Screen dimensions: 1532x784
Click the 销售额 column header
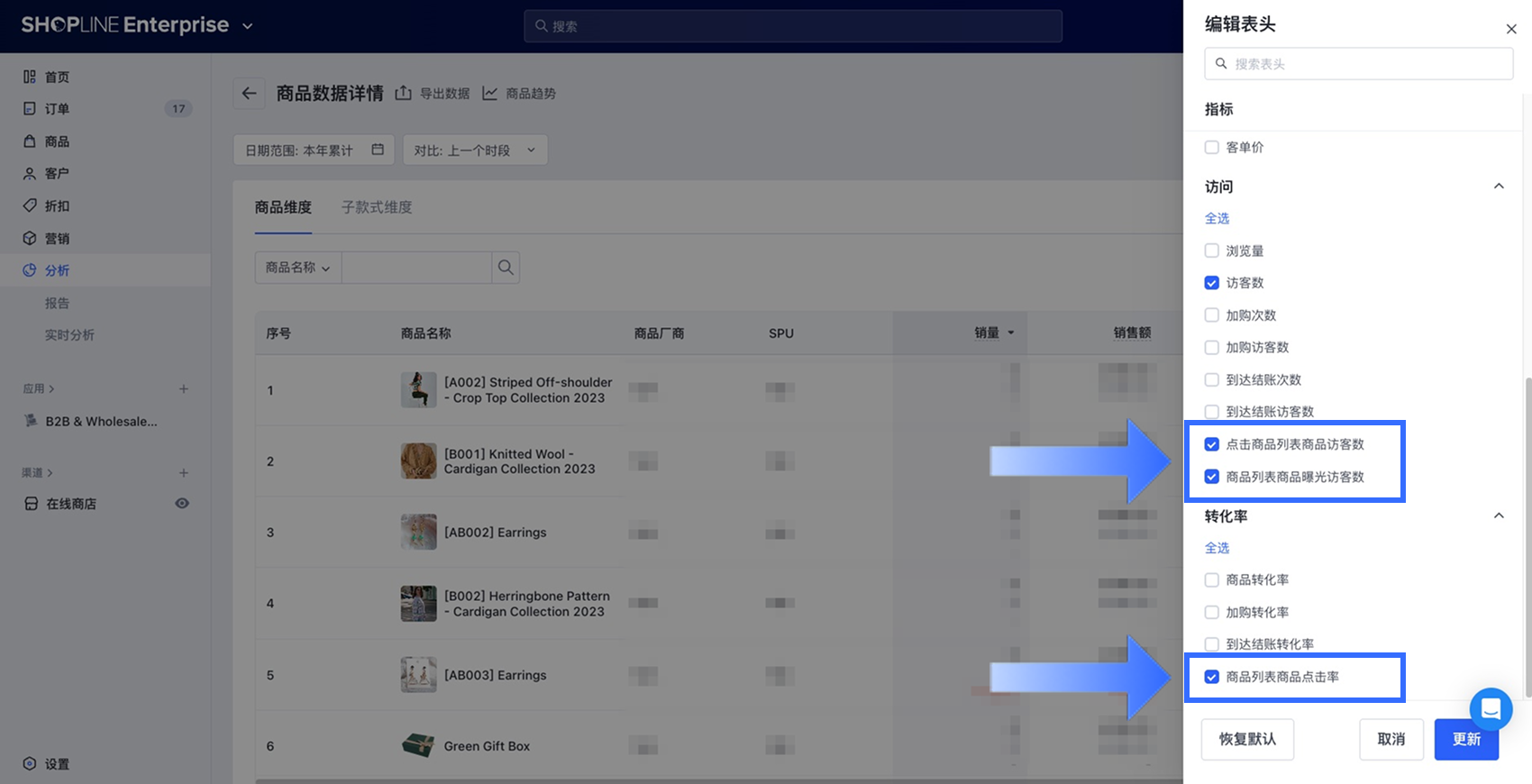pos(1132,333)
